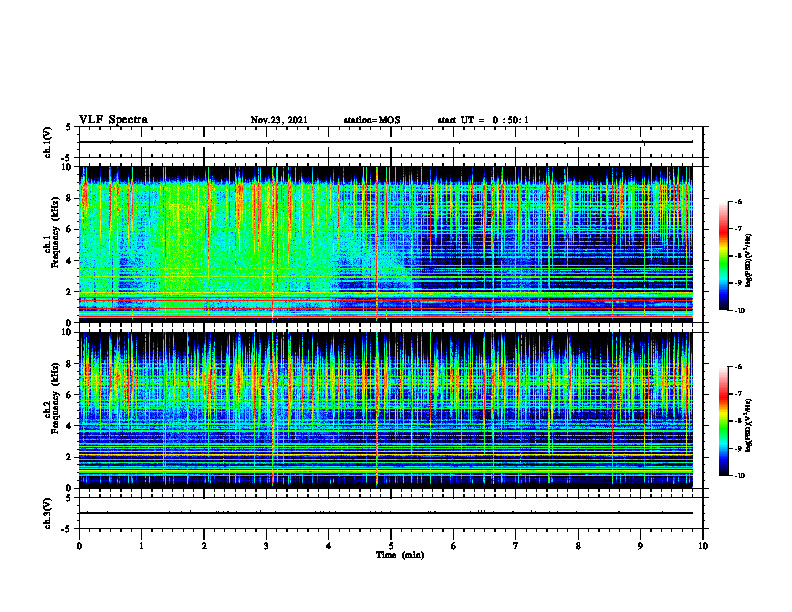The width and height of the screenshot is (792, 612).
Task: Click the "4" tick on the time axis
Action: [329, 546]
